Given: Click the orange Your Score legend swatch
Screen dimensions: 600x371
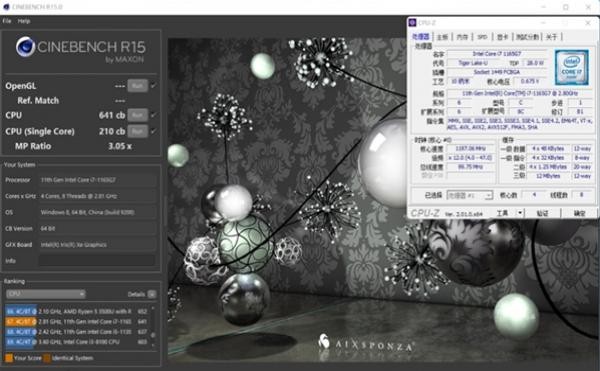Looking at the screenshot, I should (8, 358).
